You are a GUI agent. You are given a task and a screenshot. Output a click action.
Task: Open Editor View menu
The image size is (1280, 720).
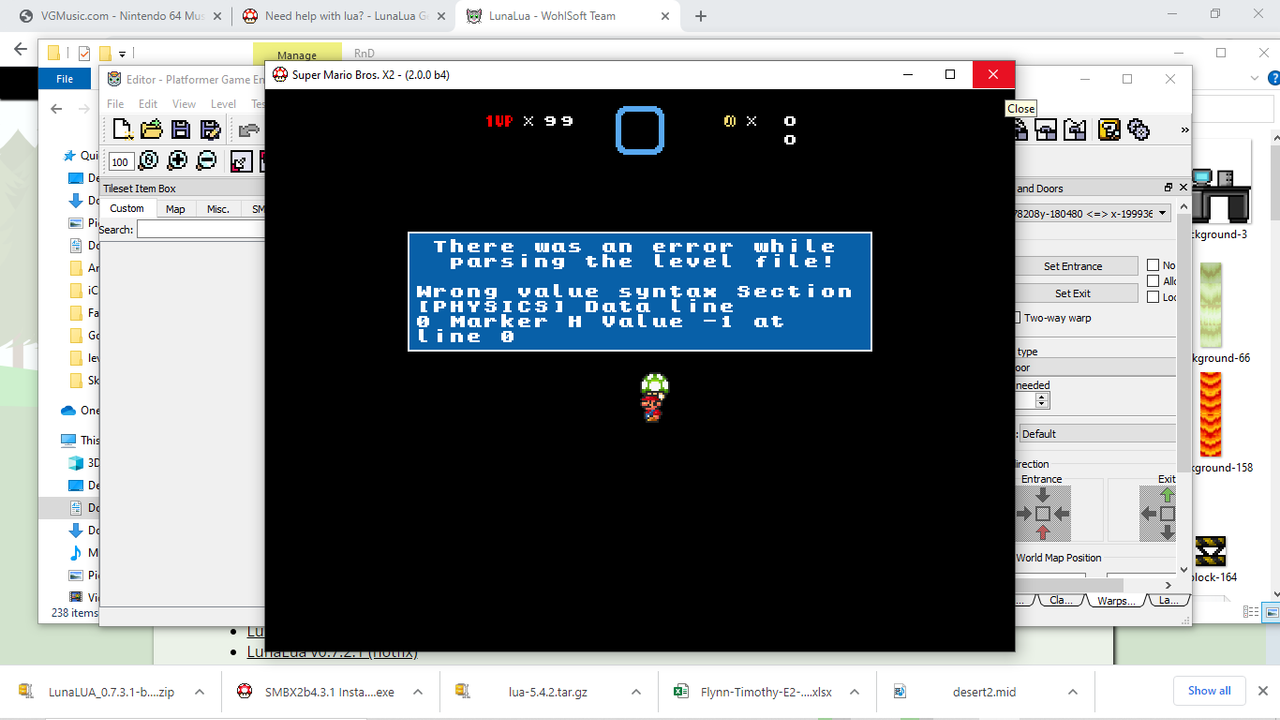pyautogui.click(x=184, y=104)
